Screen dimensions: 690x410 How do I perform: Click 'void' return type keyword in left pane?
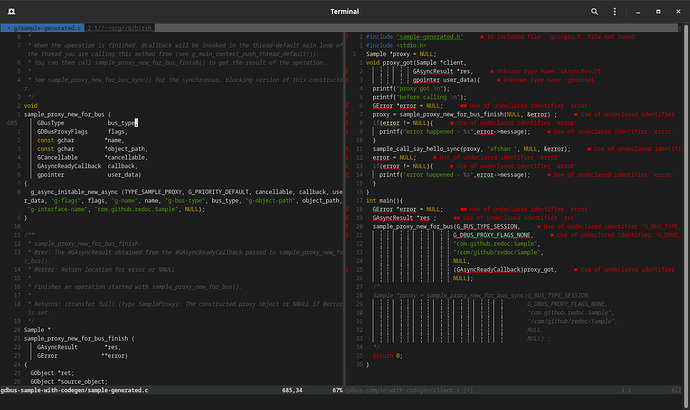click(30, 106)
